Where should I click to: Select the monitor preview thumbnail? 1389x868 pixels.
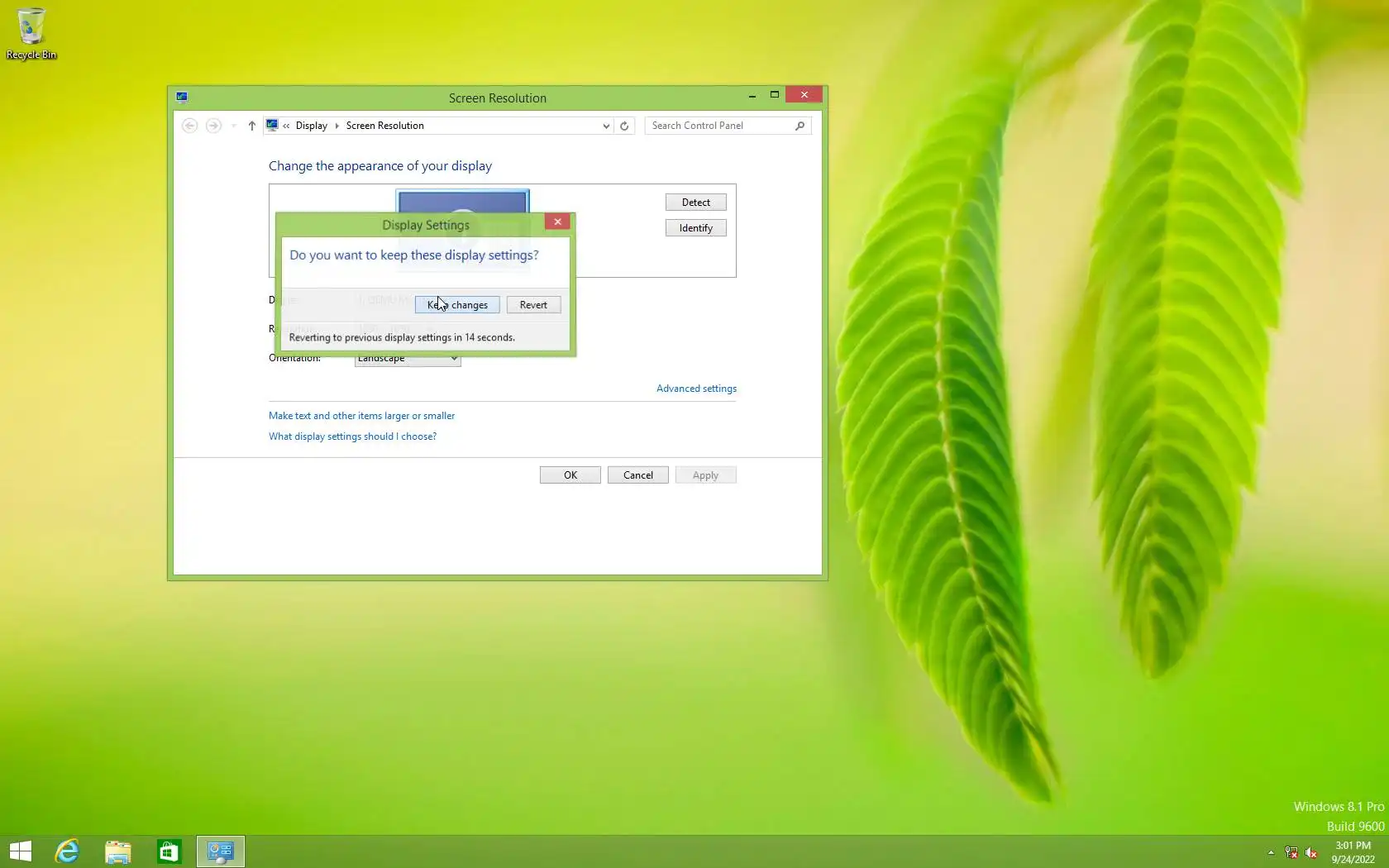pos(463,202)
